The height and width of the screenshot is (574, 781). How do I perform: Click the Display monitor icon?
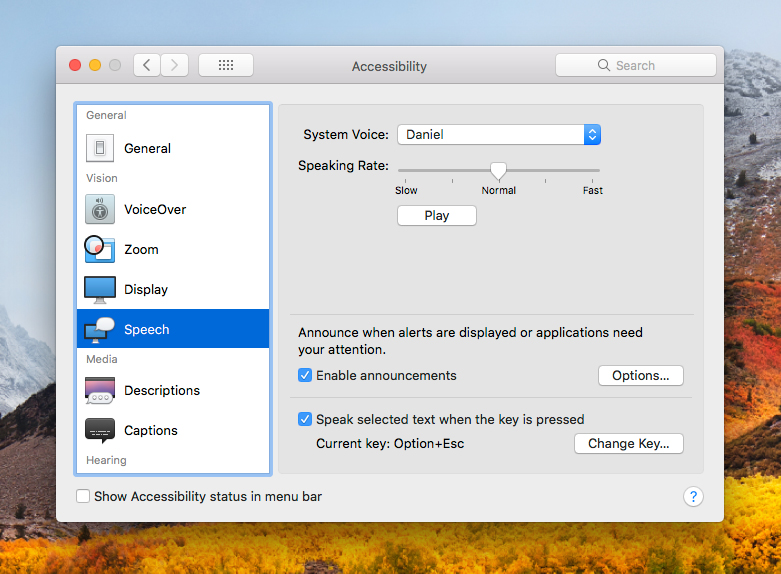click(100, 289)
